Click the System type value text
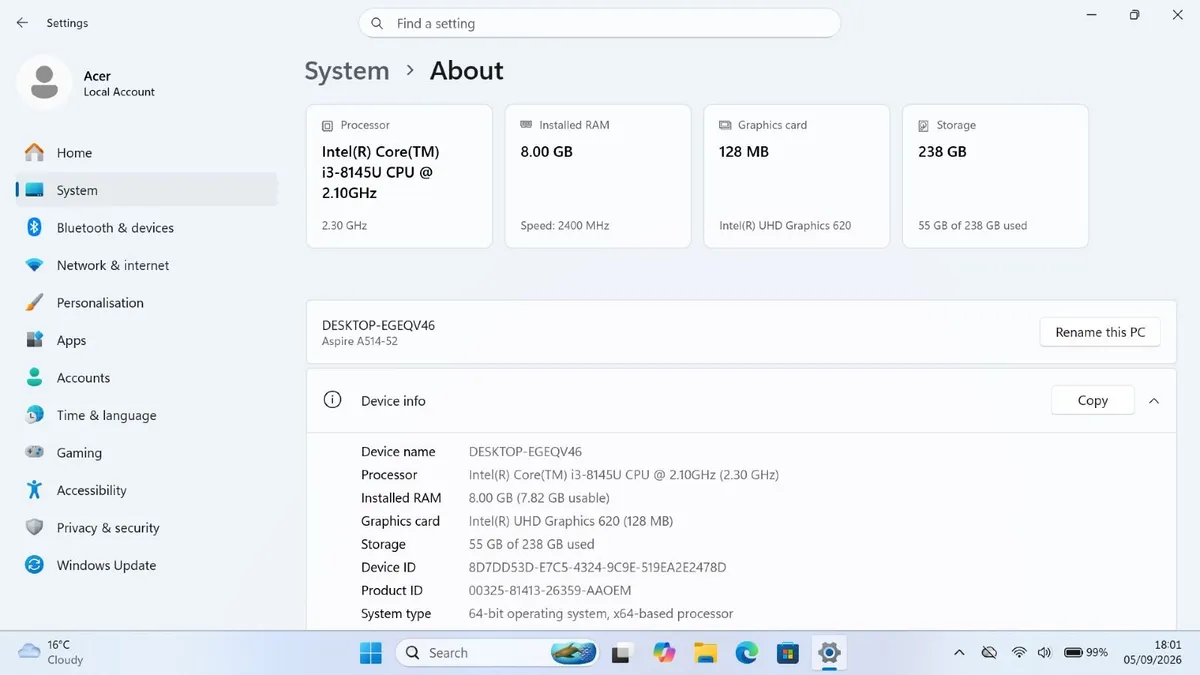Viewport: 1200px width, 675px height. [x=601, y=614]
